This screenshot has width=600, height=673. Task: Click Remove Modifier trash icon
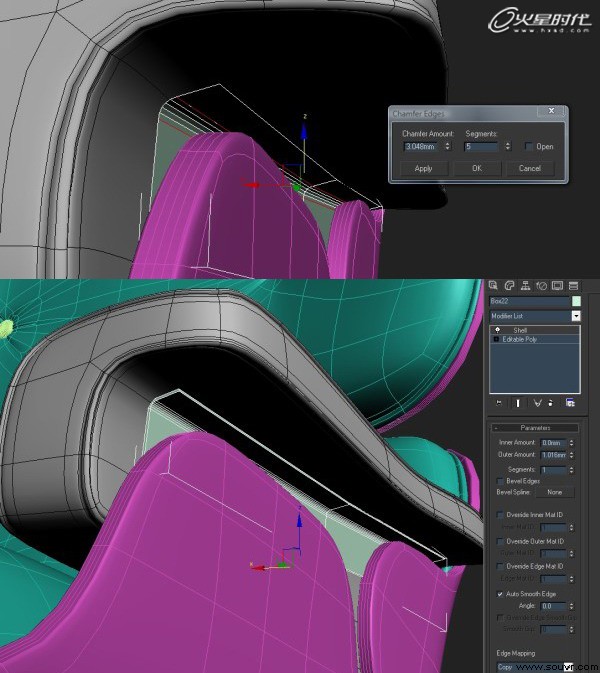(x=551, y=403)
